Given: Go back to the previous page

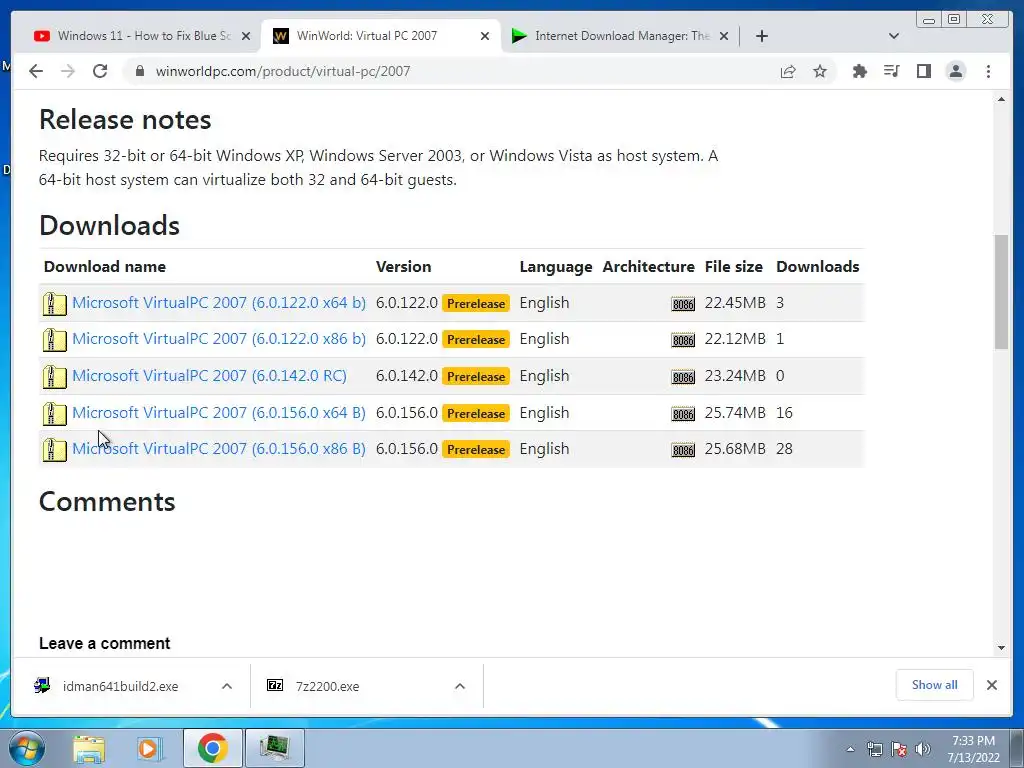Looking at the screenshot, I should click(36, 71).
